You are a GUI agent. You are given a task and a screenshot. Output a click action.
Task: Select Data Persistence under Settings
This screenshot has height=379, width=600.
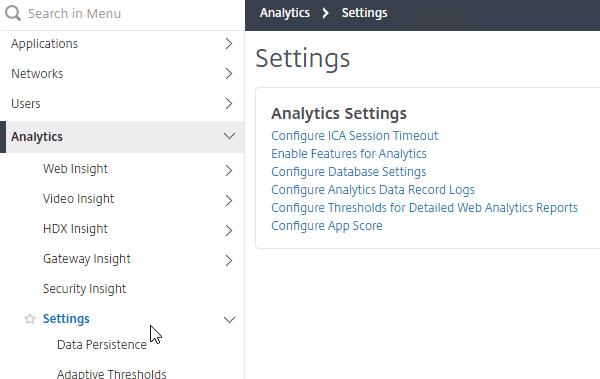coord(102,345)
